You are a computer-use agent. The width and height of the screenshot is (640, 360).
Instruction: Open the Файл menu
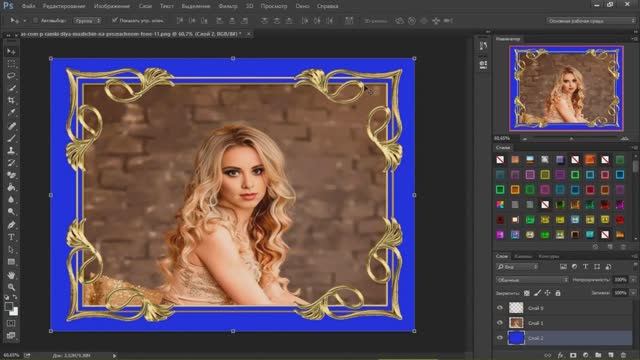pos(28,6)
